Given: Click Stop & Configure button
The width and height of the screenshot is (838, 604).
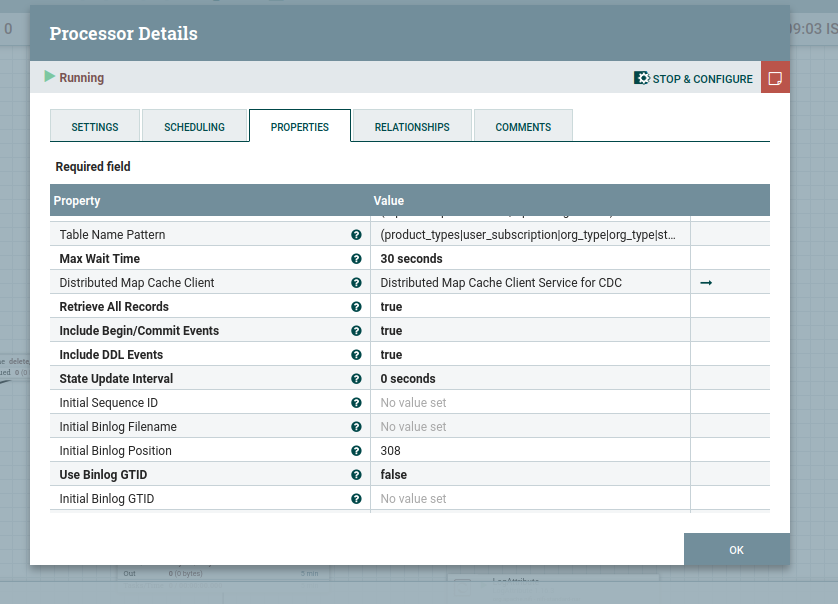Looking at the screenshot, I should [693, 79].
